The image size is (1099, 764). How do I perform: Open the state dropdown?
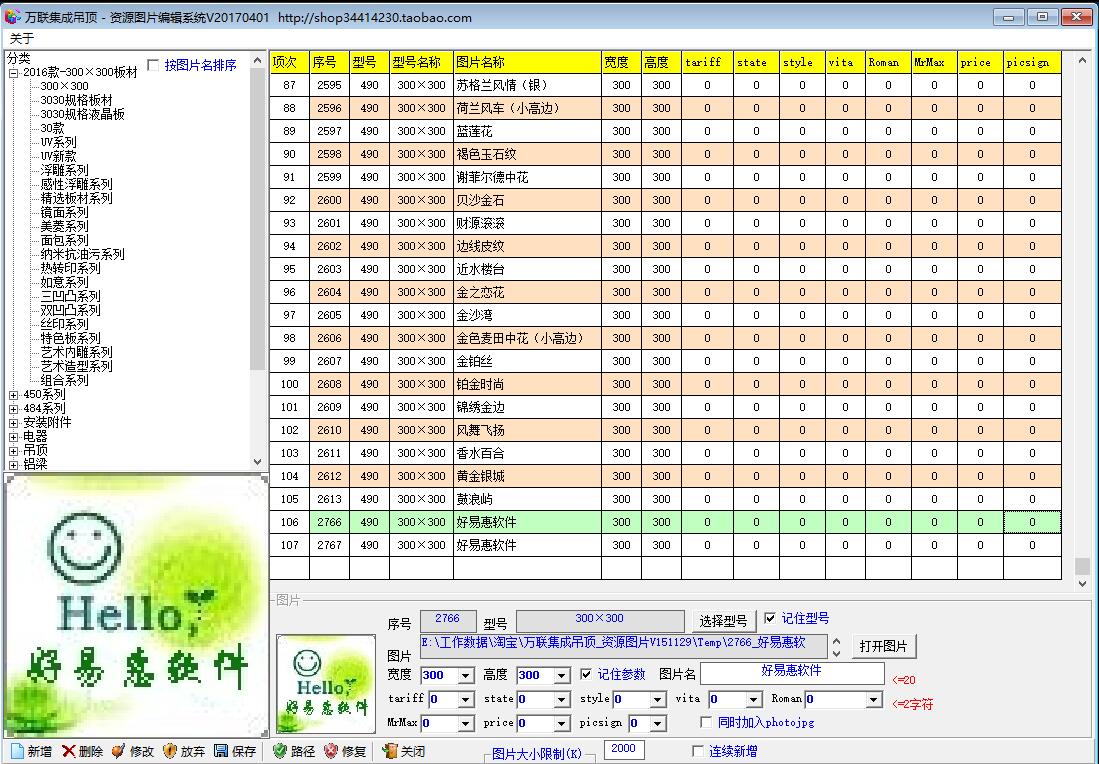pyautogui.click(x=561, y=700)
